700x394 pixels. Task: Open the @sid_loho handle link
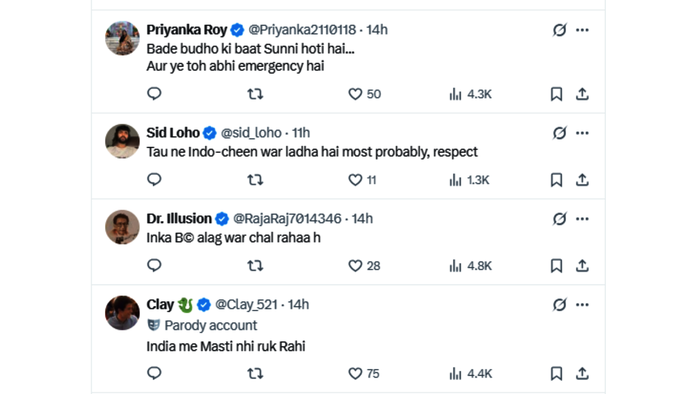pos(251,133)
